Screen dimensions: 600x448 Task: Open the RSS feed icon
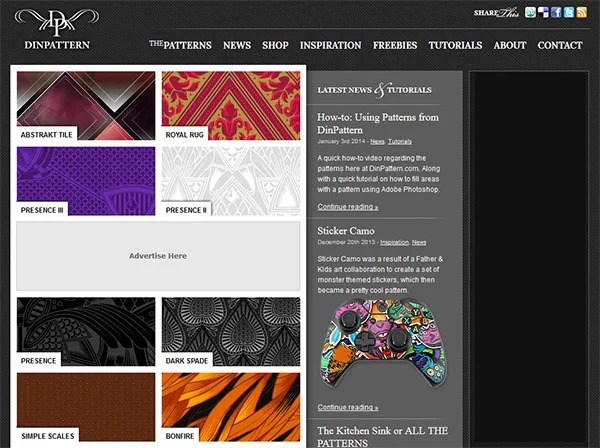coord(581,13)
